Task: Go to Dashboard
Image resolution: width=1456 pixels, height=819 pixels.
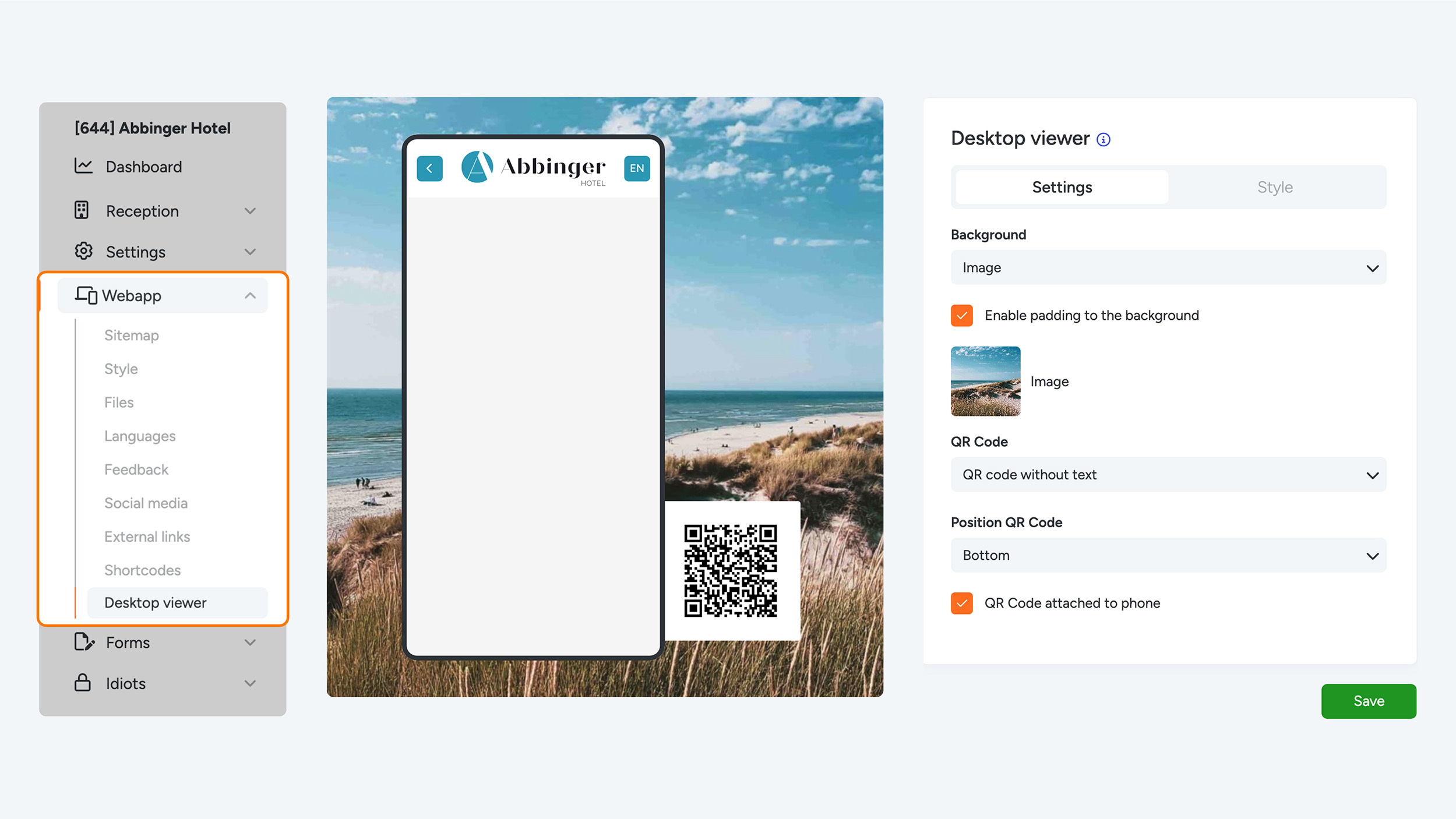Action: [144, 167]
